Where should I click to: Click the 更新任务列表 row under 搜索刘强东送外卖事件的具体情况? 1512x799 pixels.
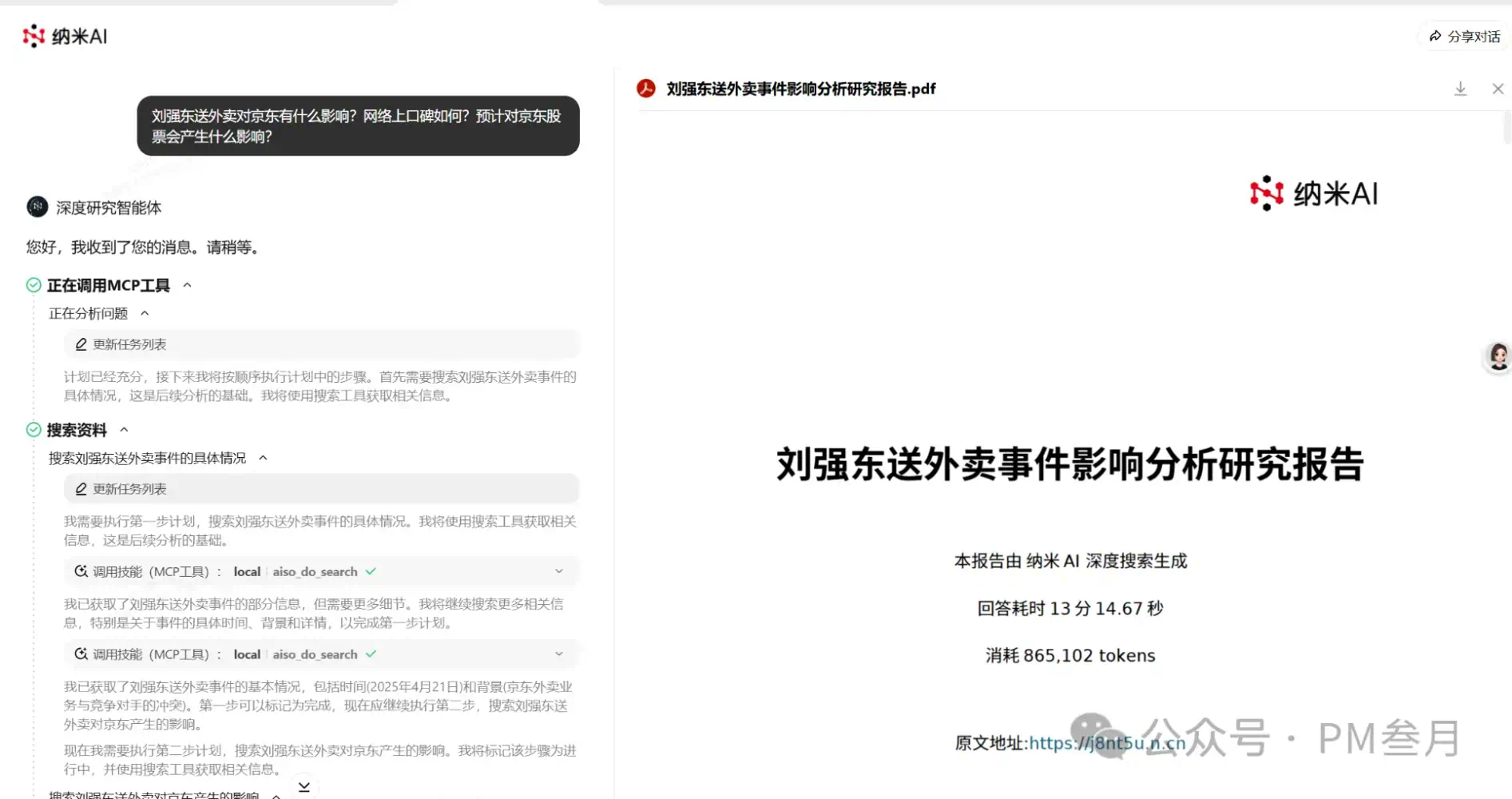coord(321,489)
